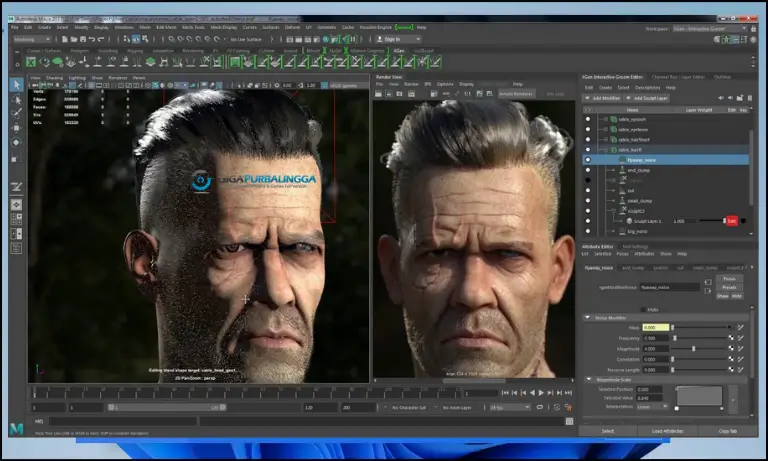Screen dimensions: 768x461
Task: Open the Modeling menu set dropdown
Action: [32, 39]
